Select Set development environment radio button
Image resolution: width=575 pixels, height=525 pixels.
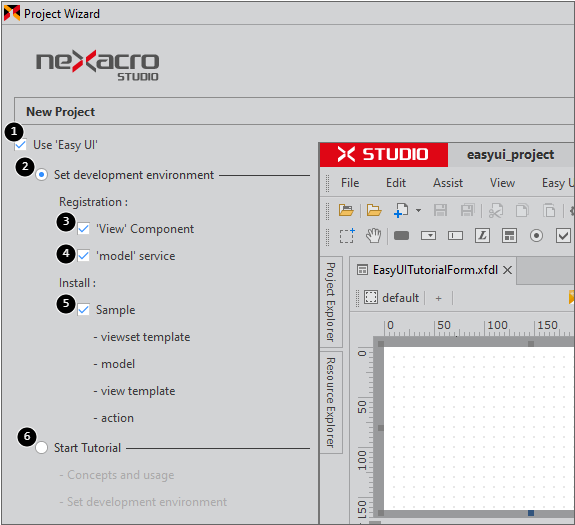click(x=41, y=175)
